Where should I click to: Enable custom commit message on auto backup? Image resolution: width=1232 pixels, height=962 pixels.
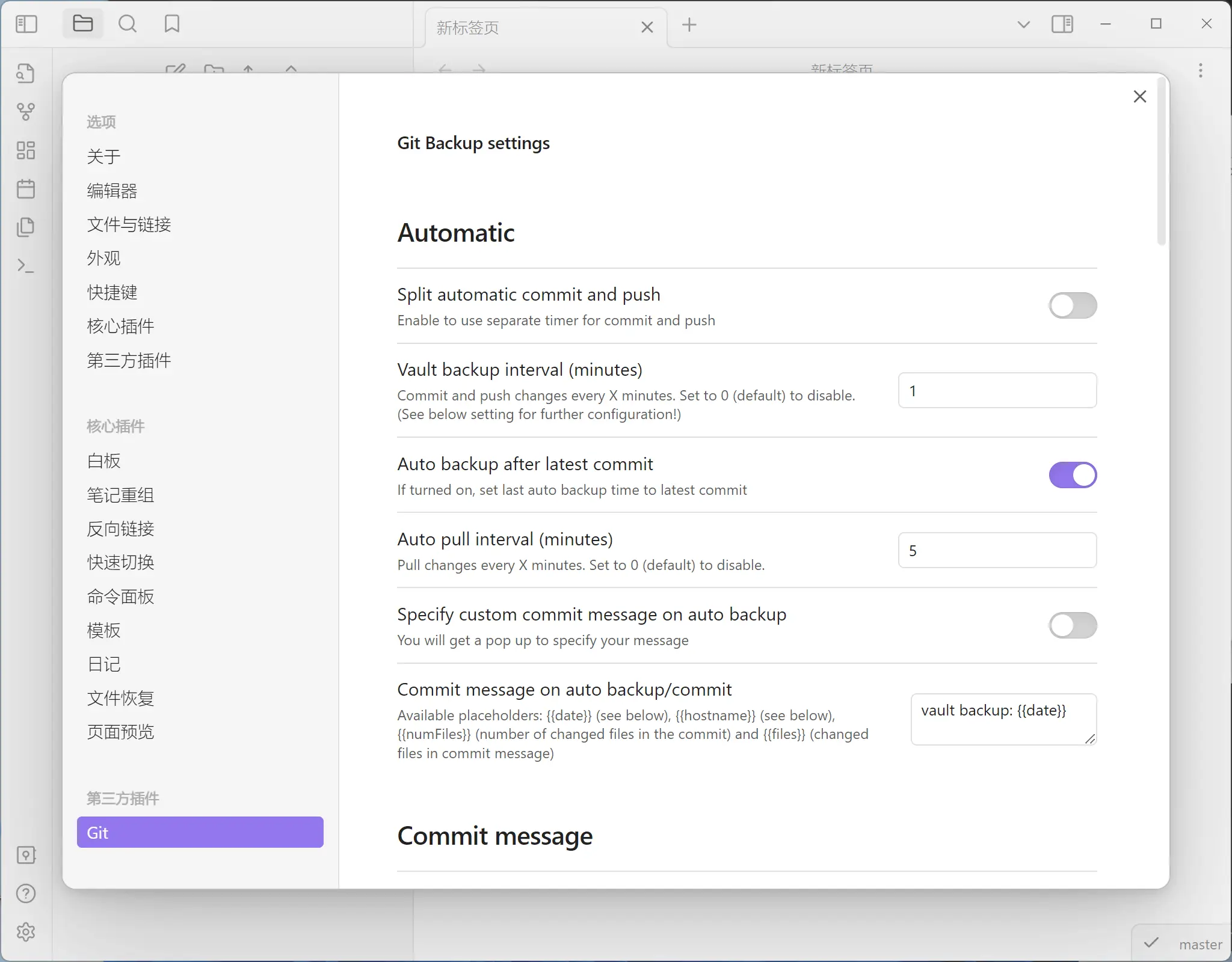pyautogui.click(x=1072, y=626)
